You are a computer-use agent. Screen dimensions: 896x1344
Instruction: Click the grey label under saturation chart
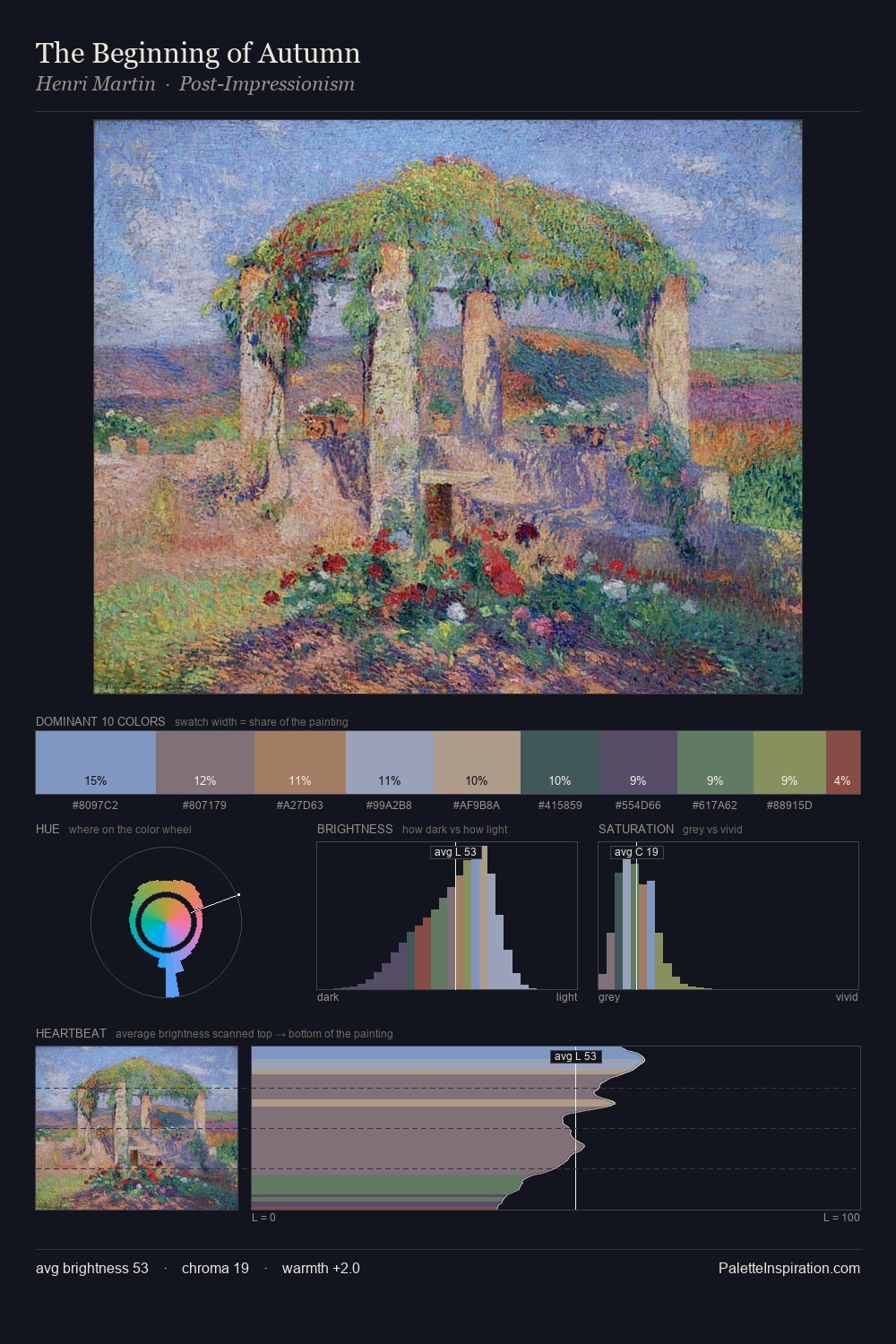point(609,997)
